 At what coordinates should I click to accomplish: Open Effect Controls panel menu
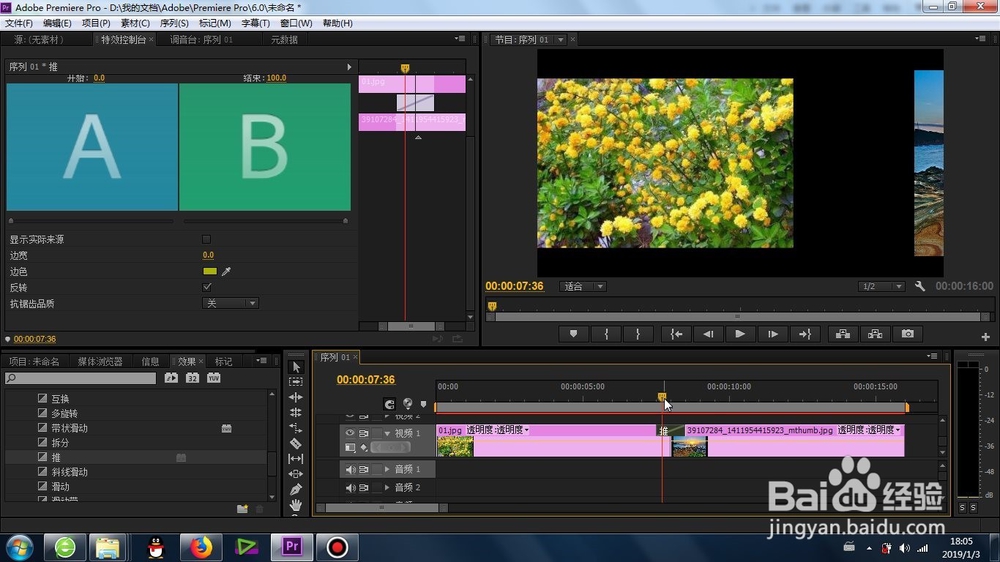[460, 39]
